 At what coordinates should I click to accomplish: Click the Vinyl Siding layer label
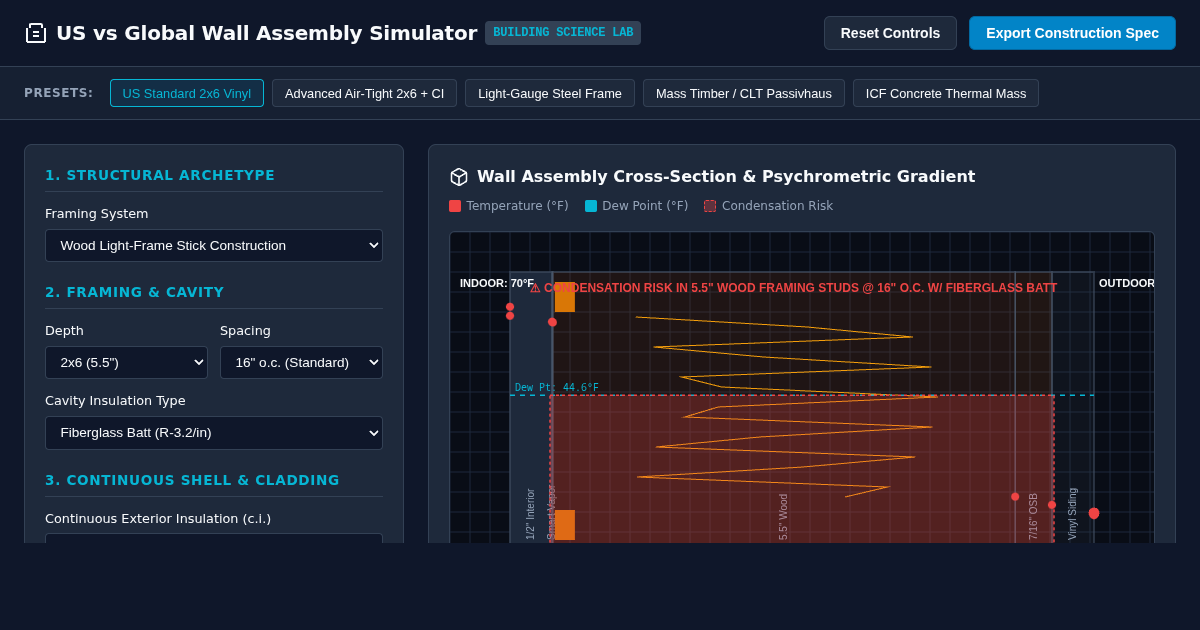pos(1072,514)
